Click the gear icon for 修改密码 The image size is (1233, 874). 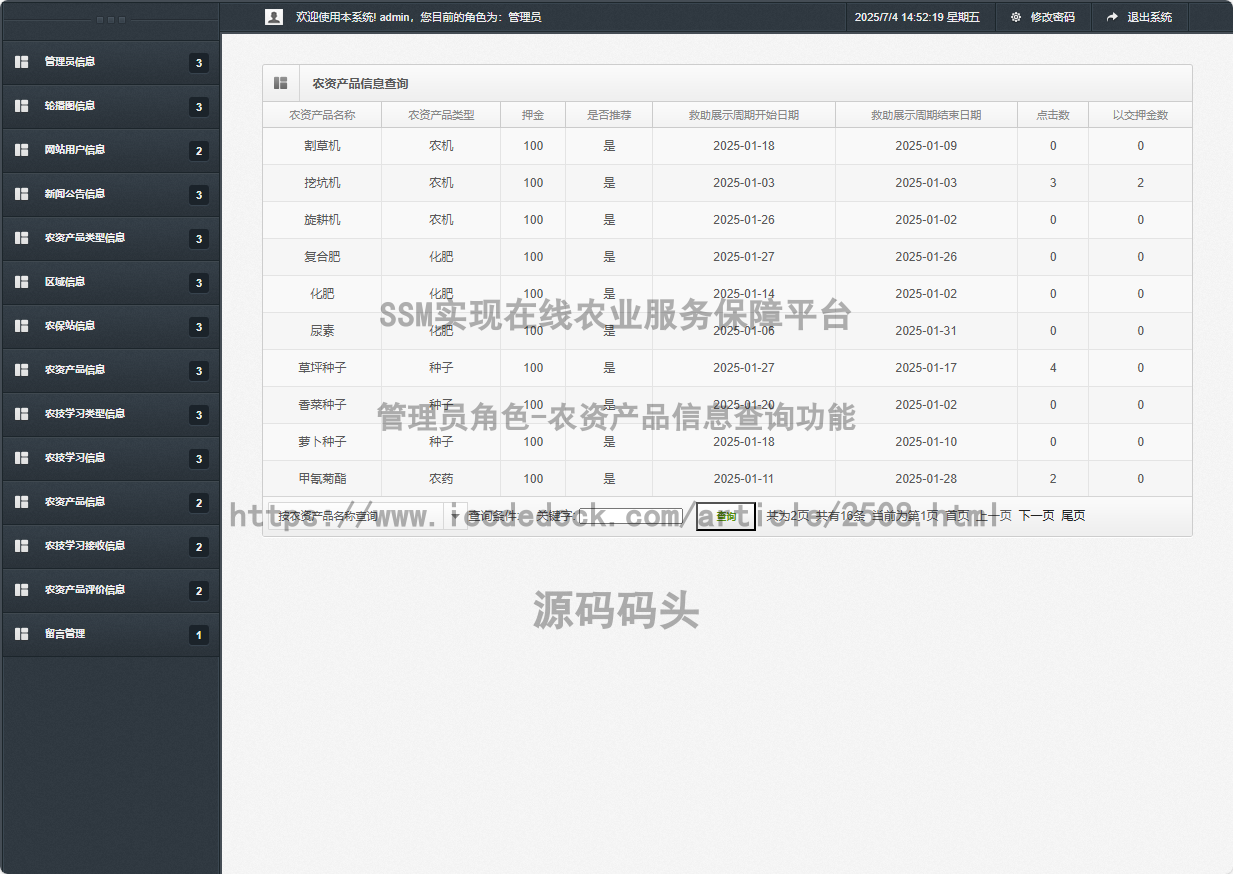click(1016, 17)
